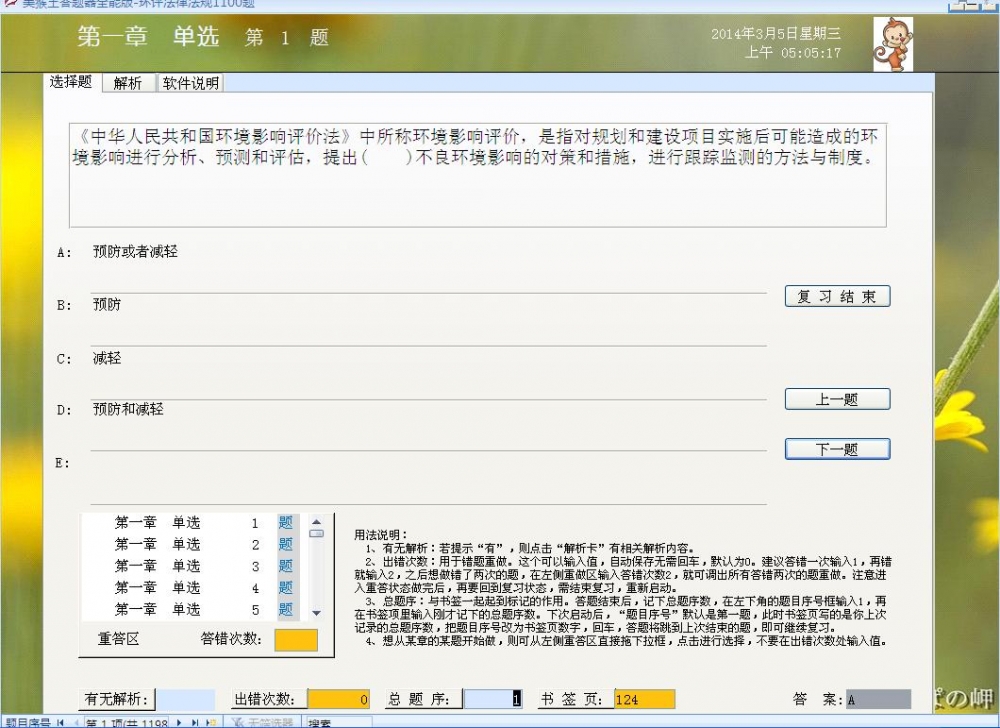Switch to the 解析 tab

(x=128, y=83)
